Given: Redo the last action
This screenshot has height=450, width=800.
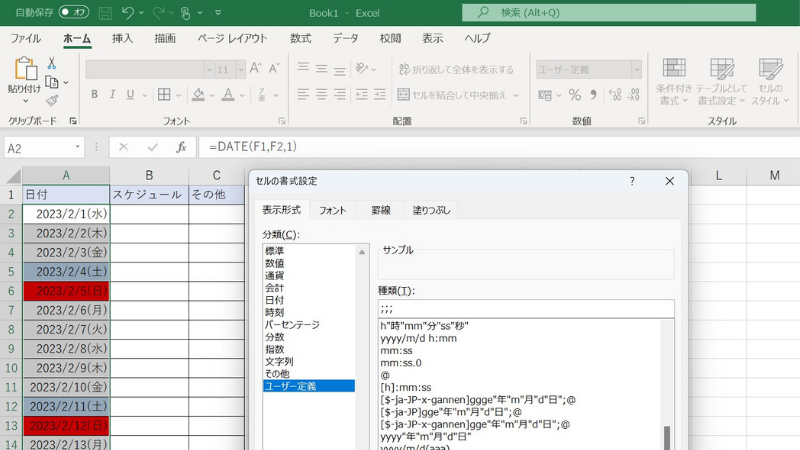Looking at the screenshot, I should 159,13.
